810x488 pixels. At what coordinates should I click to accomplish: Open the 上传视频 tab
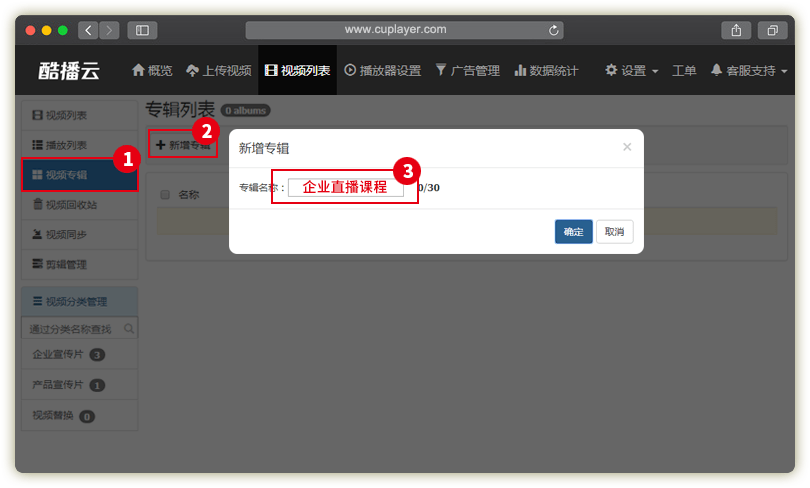point(218,71)
